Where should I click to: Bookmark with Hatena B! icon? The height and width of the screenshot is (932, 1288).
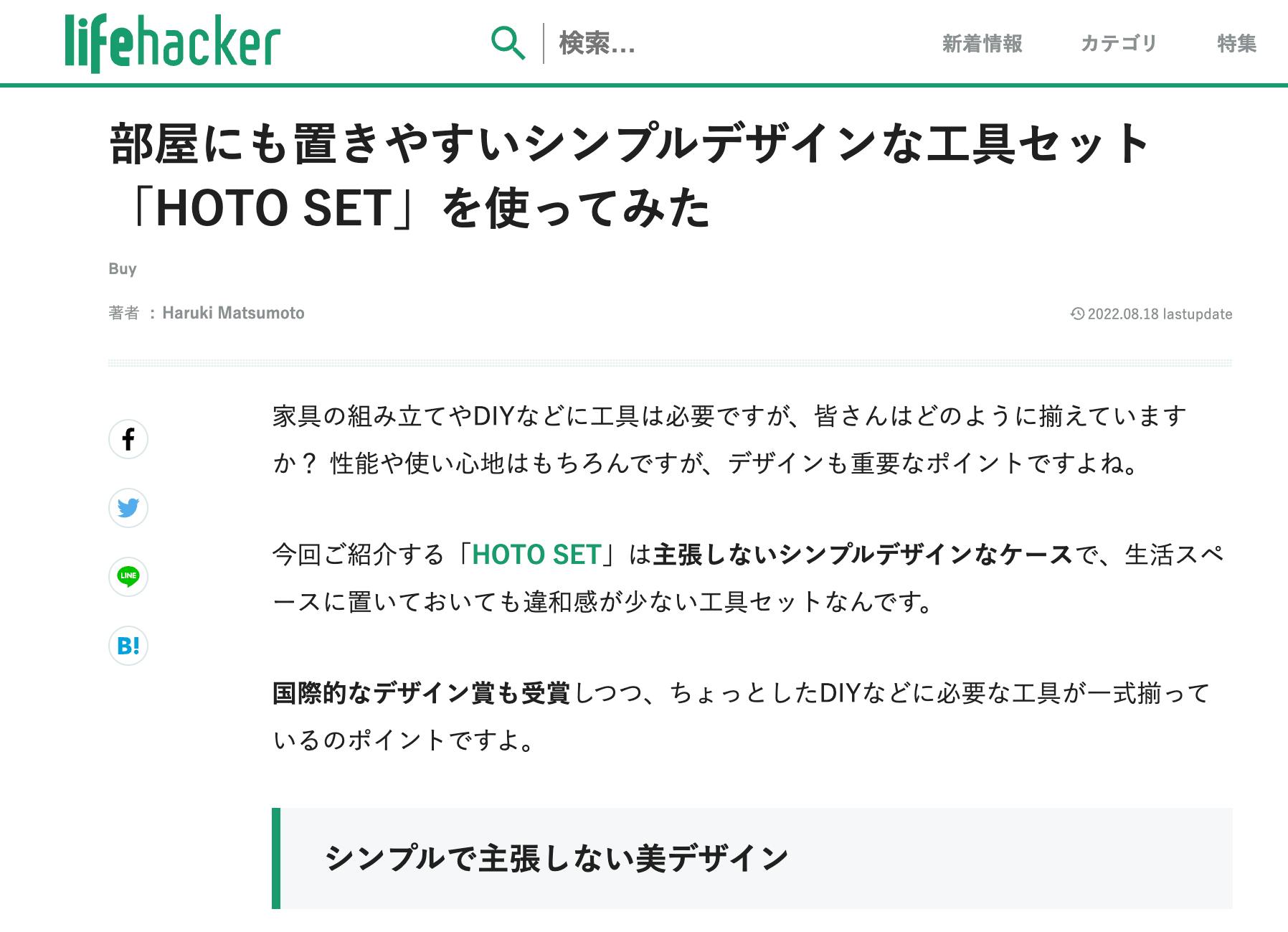click(128, 646)
